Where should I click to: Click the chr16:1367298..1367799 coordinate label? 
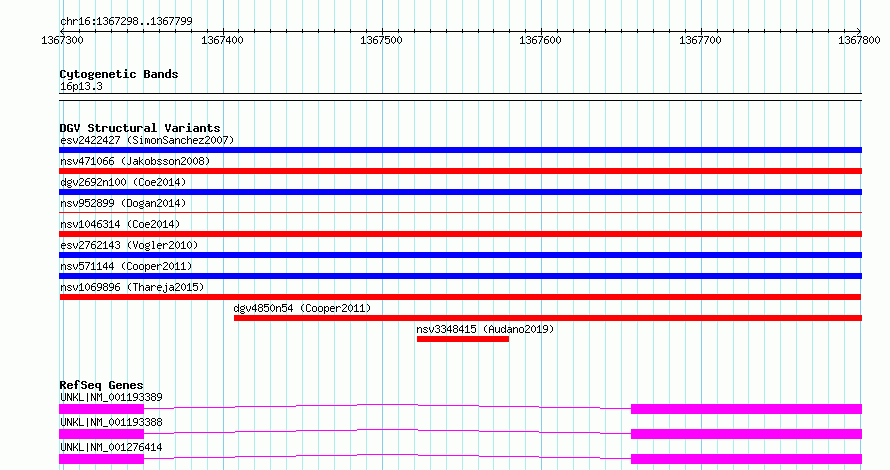[126, 21]
